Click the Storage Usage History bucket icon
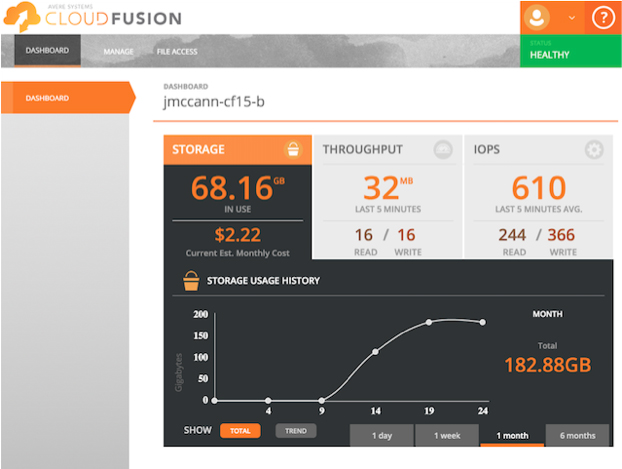Screen dimensions: 622x469 tap(191, 281)
